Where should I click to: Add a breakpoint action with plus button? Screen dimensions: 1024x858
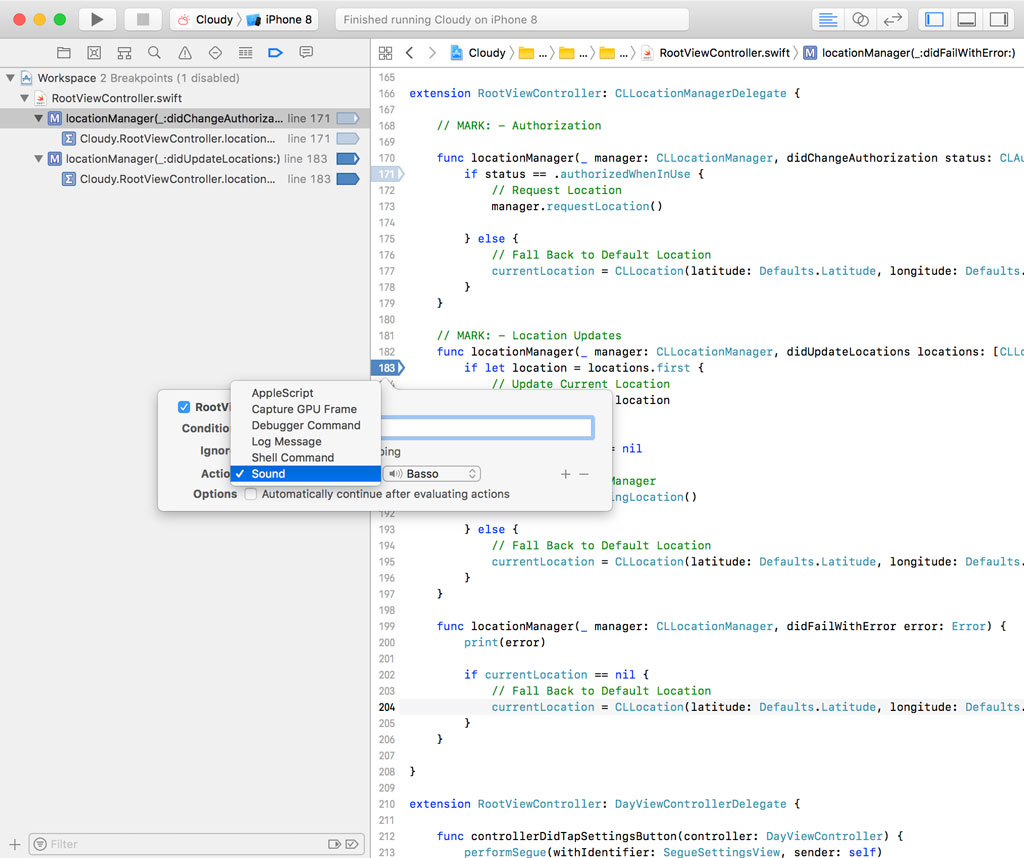tap(565, 473)
